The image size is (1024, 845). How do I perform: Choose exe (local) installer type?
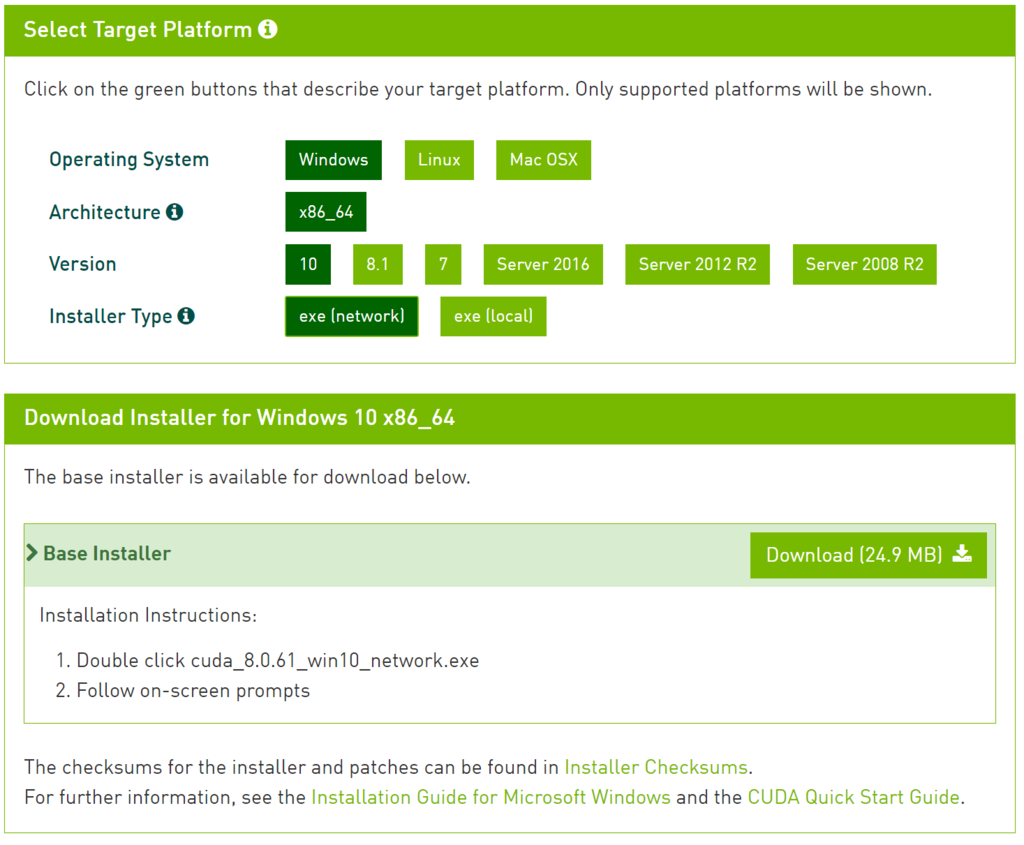tap(493, 317)
